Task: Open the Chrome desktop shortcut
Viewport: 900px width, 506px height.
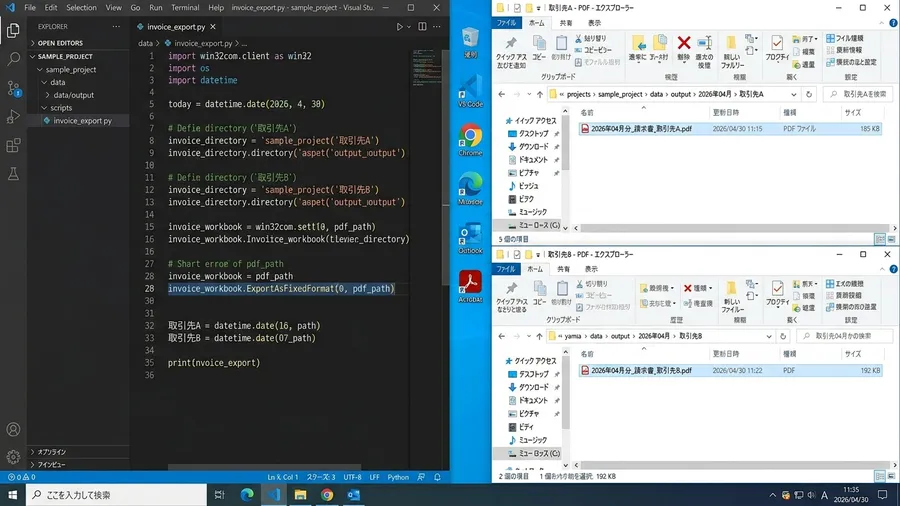Action: point(470,141)
